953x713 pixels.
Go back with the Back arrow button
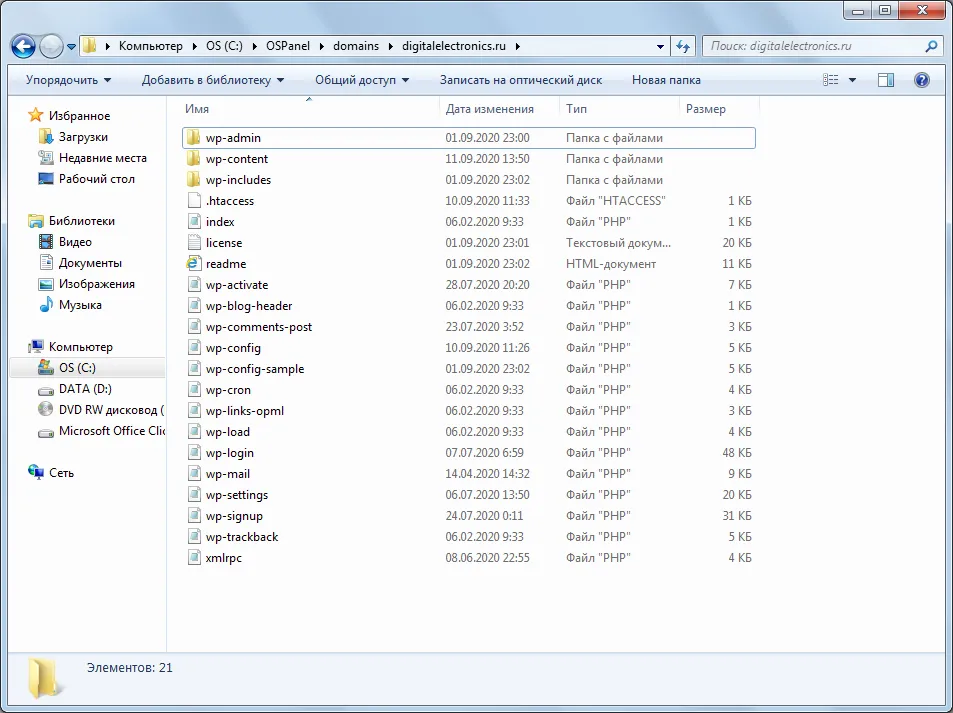coord(23,46)
